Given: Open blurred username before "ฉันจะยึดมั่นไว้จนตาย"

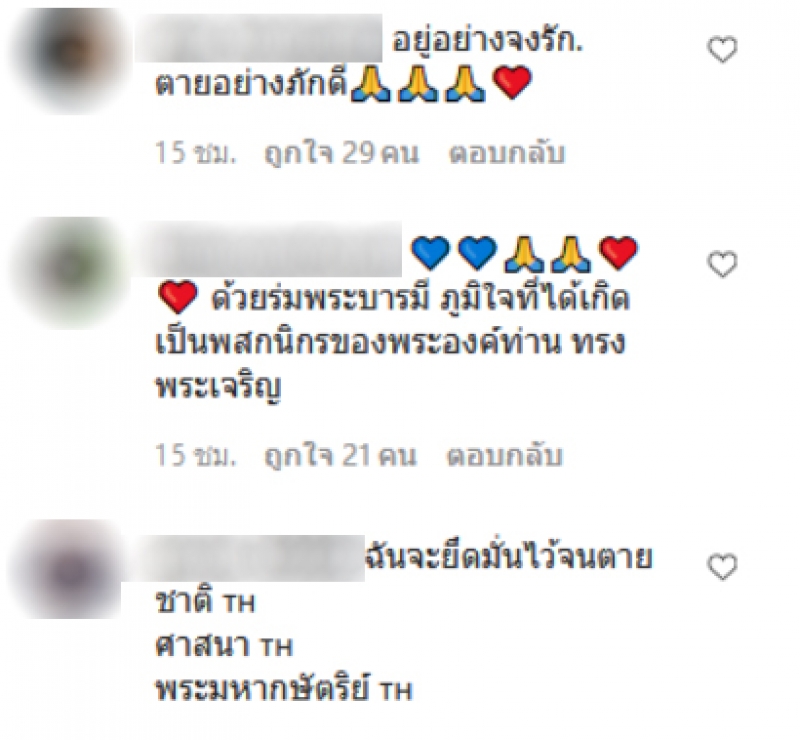Looking at the screenshot, I should (x=243, y=558).
